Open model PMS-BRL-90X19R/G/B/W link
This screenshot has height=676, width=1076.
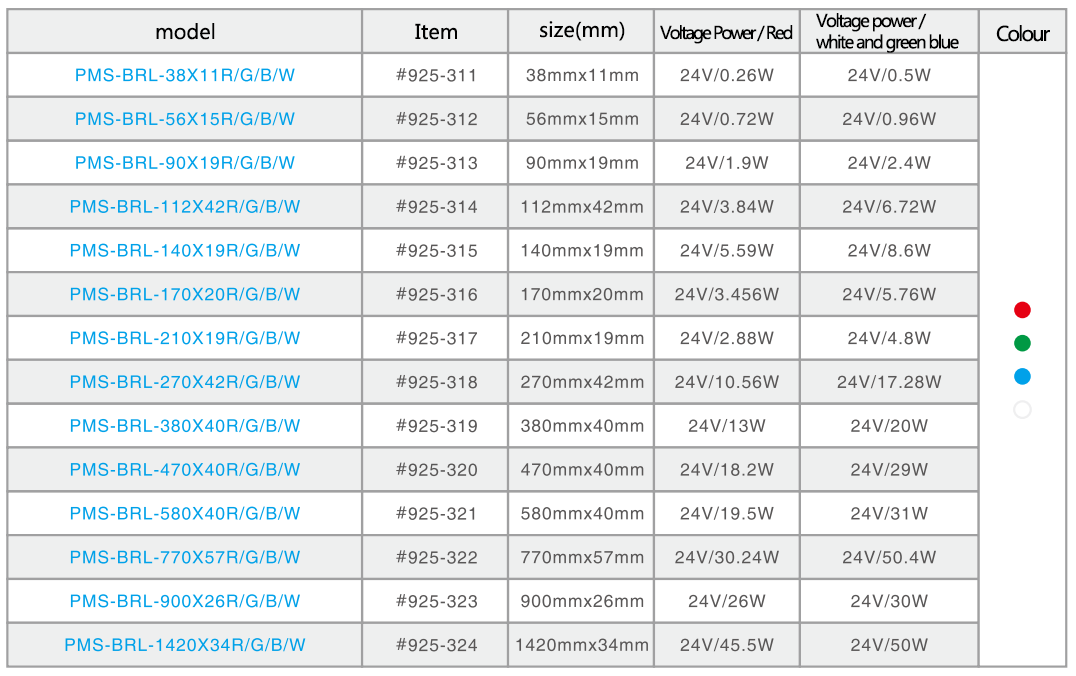coord(185,163)
